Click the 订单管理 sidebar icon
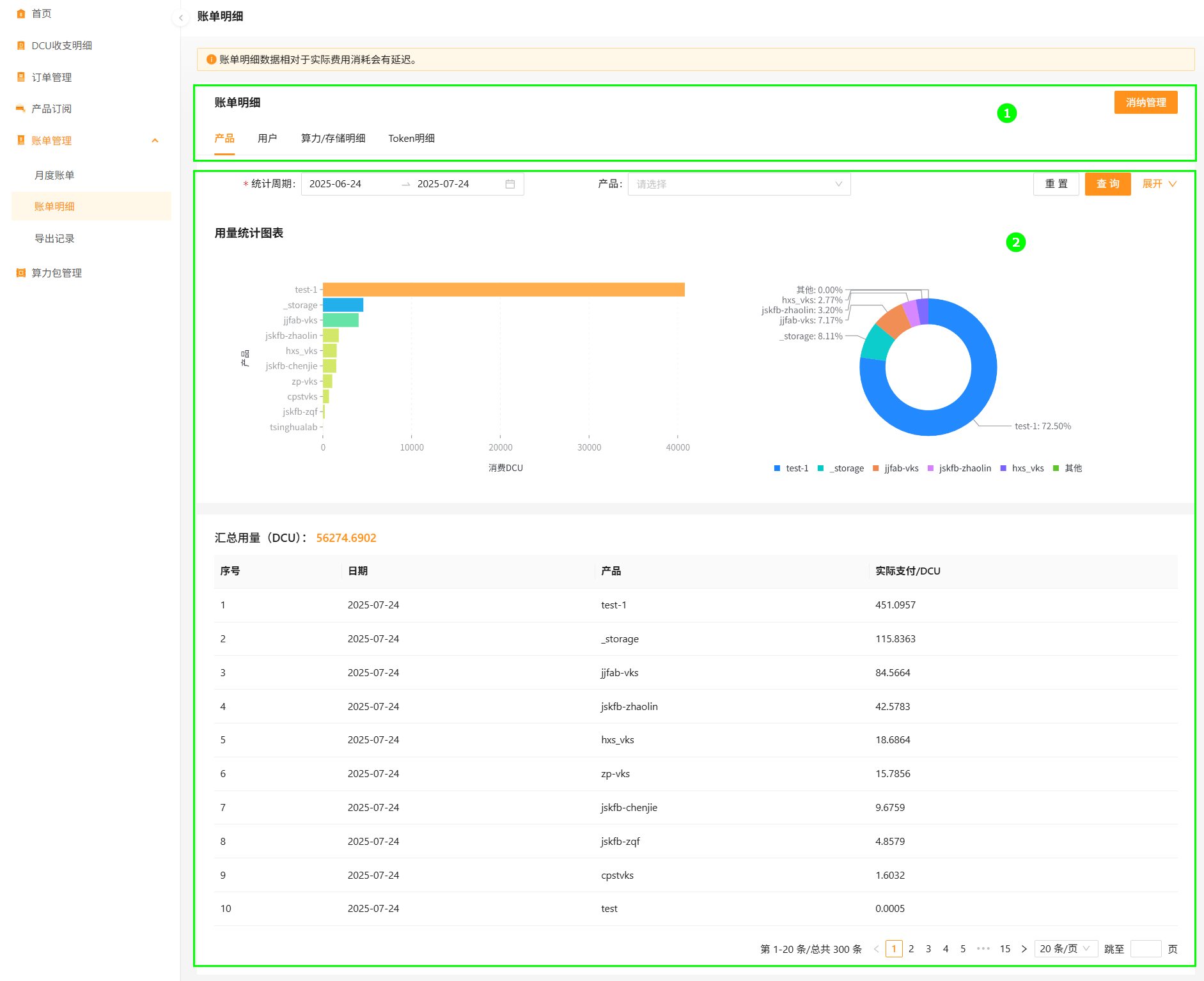Image resolution: width=1204 pixels, height=981 pixels. click(21, 77)
